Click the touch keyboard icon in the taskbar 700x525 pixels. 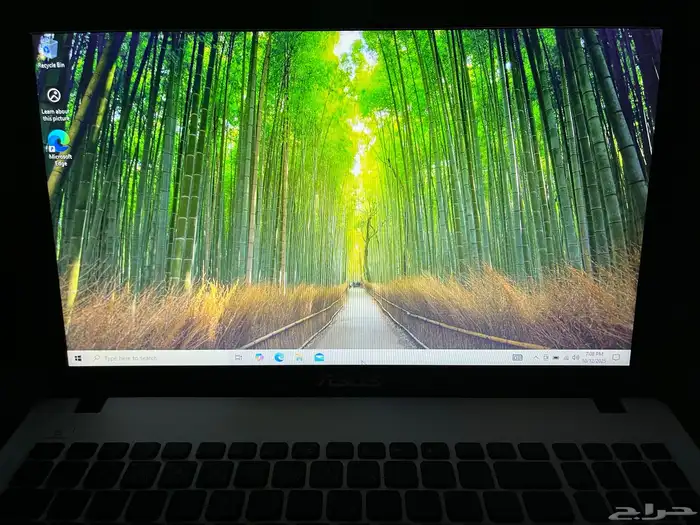point(517,358)
